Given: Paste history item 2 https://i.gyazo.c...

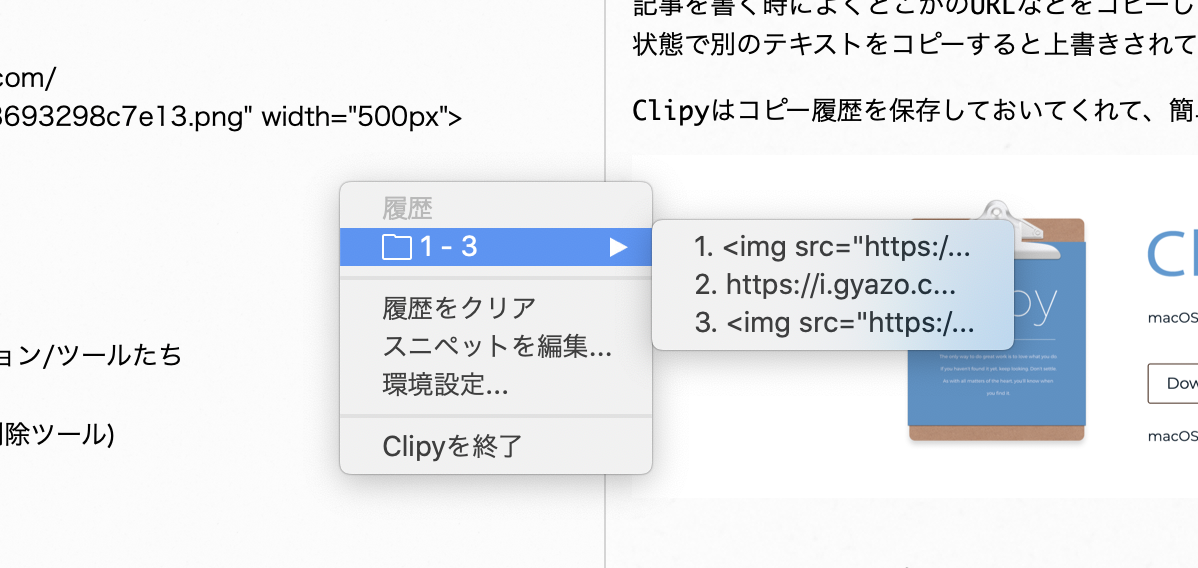Looking at the screenshot, I should [x=833, y=285].
